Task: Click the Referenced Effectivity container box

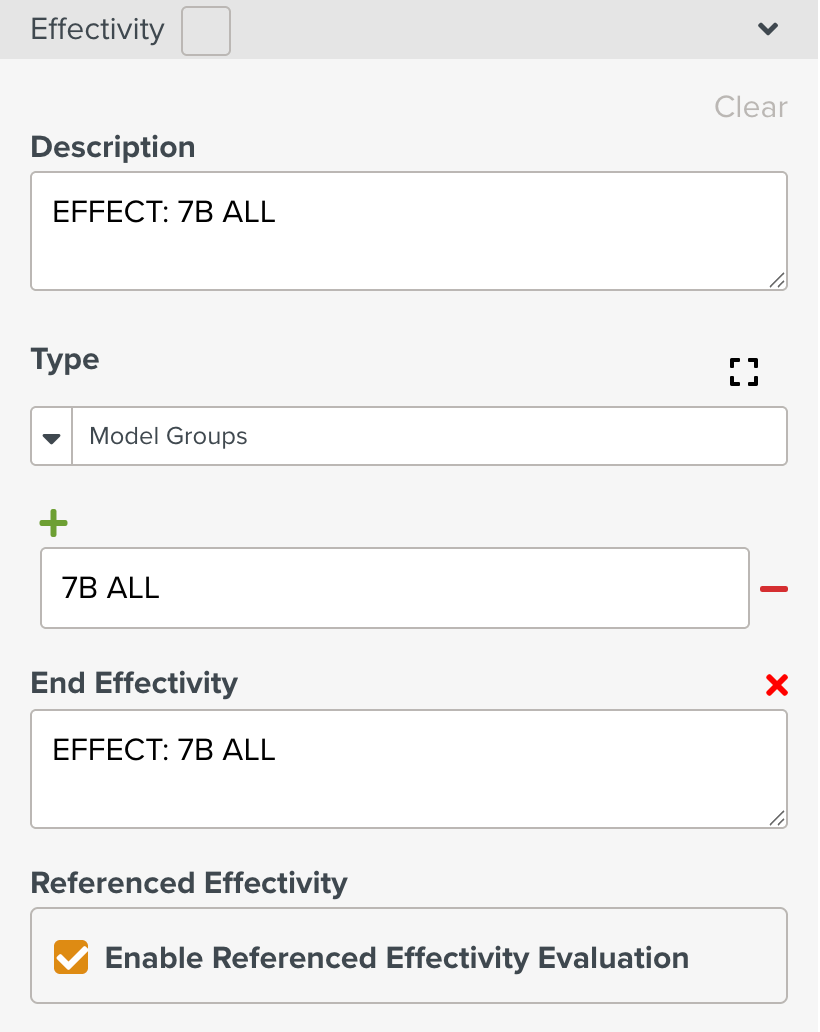Action: tap(409, 956)
